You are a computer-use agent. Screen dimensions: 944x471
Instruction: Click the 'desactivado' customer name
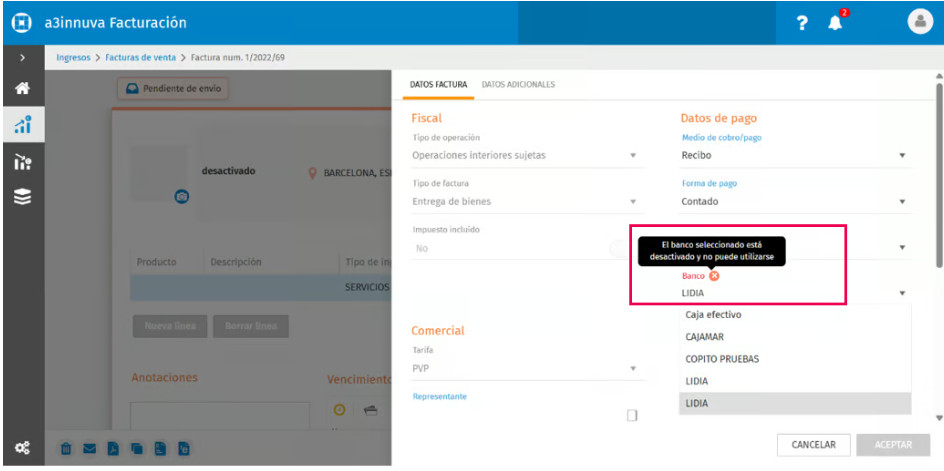click(x=228, y=171)
